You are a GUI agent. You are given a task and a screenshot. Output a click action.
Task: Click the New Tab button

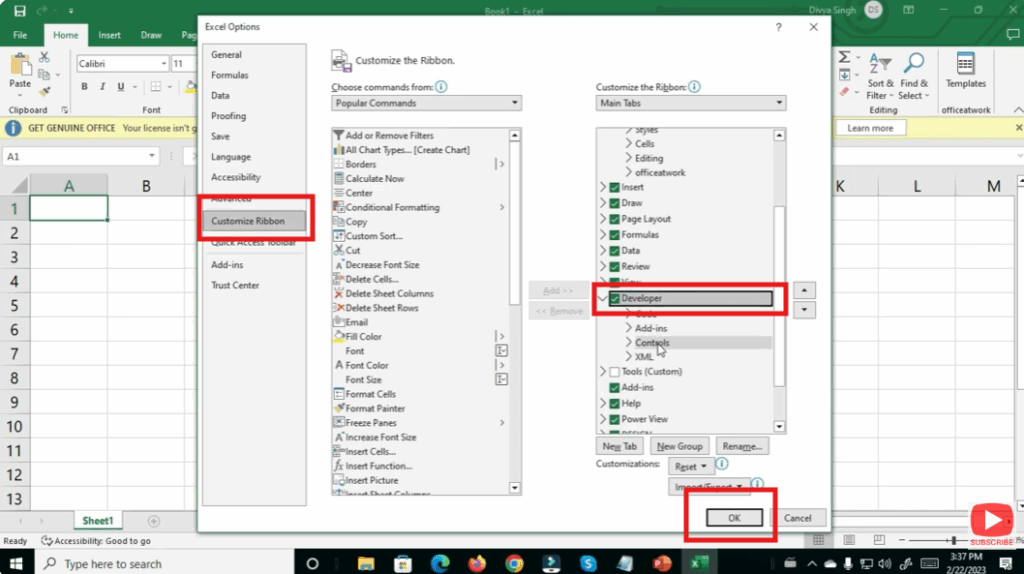tap(620, 446)
